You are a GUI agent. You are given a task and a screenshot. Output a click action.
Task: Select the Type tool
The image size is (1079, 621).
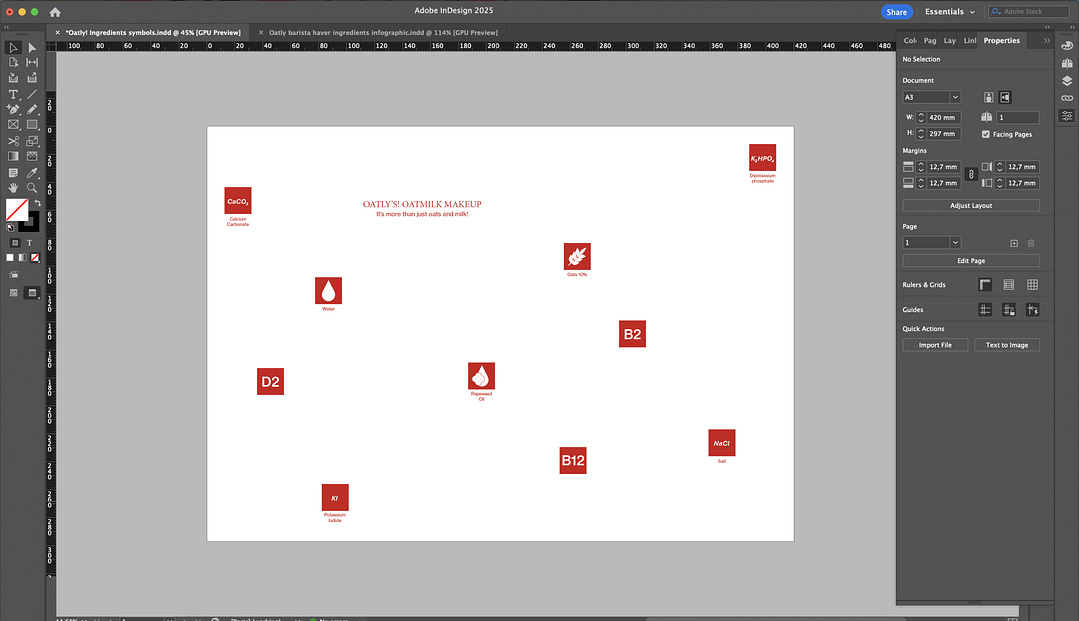14,94
